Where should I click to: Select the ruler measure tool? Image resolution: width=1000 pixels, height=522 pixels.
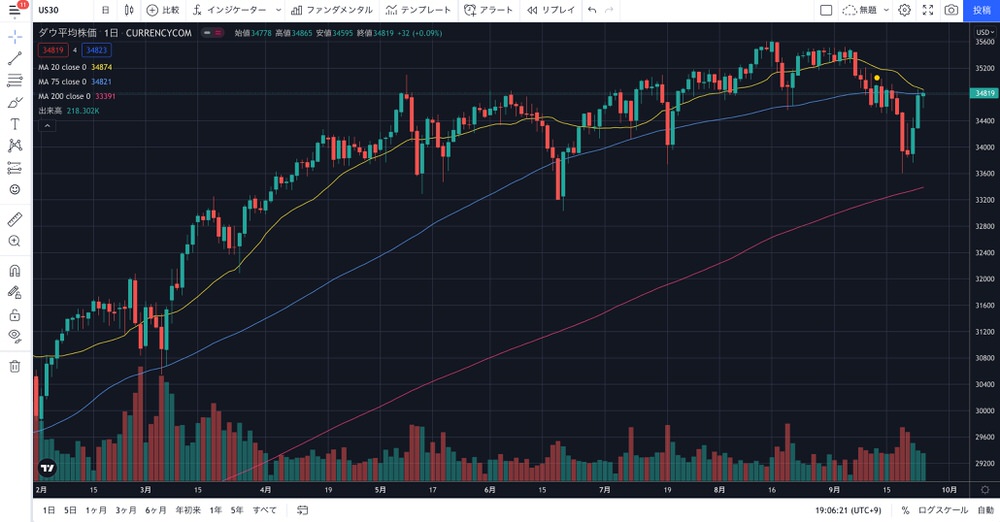click(x=15, y=219)
